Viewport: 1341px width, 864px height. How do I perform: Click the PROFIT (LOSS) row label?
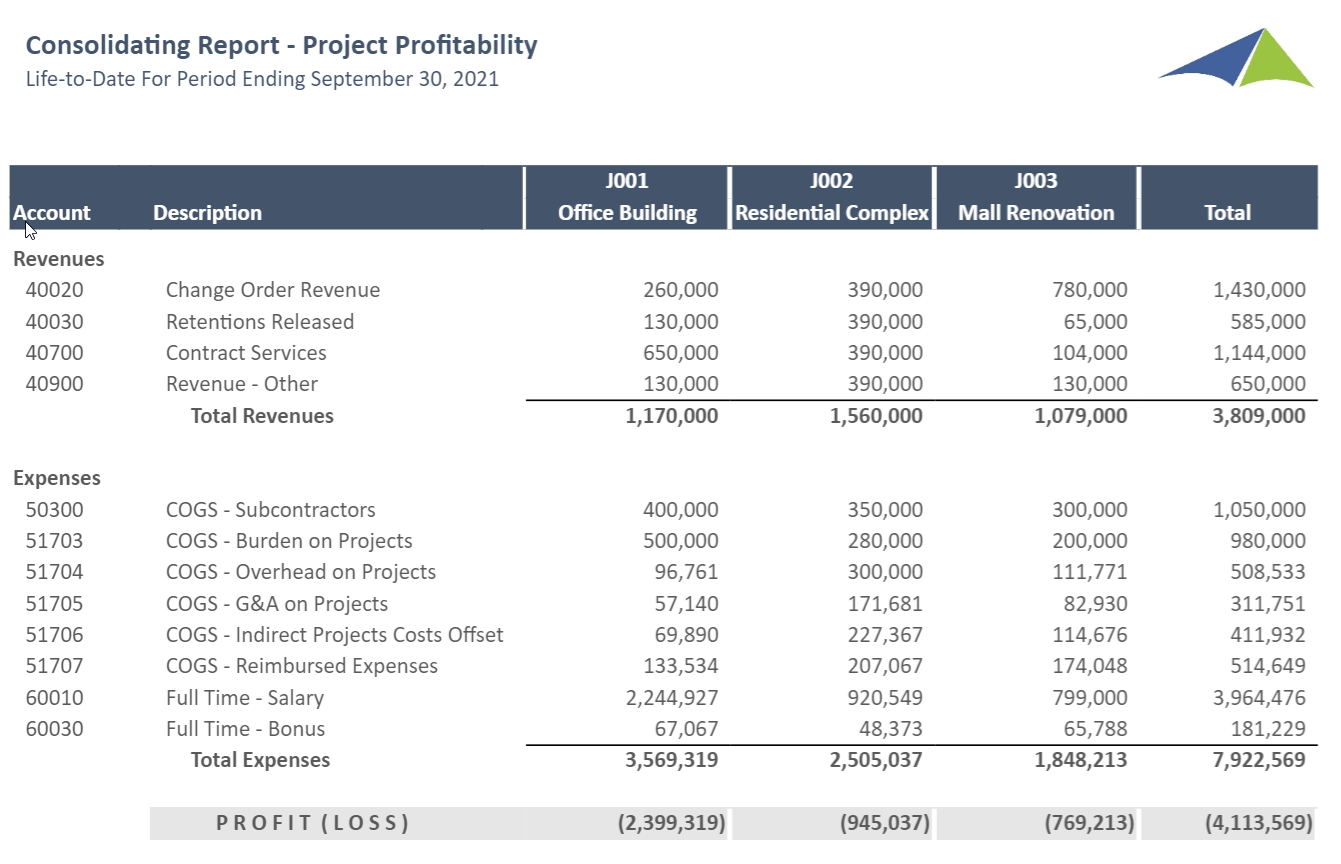coord(313,823)
